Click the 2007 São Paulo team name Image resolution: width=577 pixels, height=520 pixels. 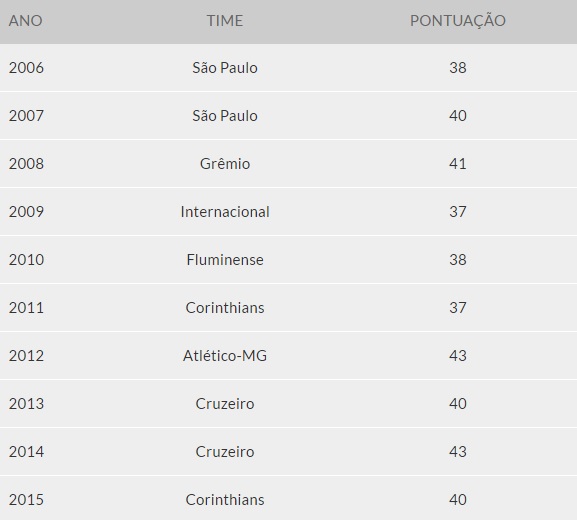(x=225, y=116)
